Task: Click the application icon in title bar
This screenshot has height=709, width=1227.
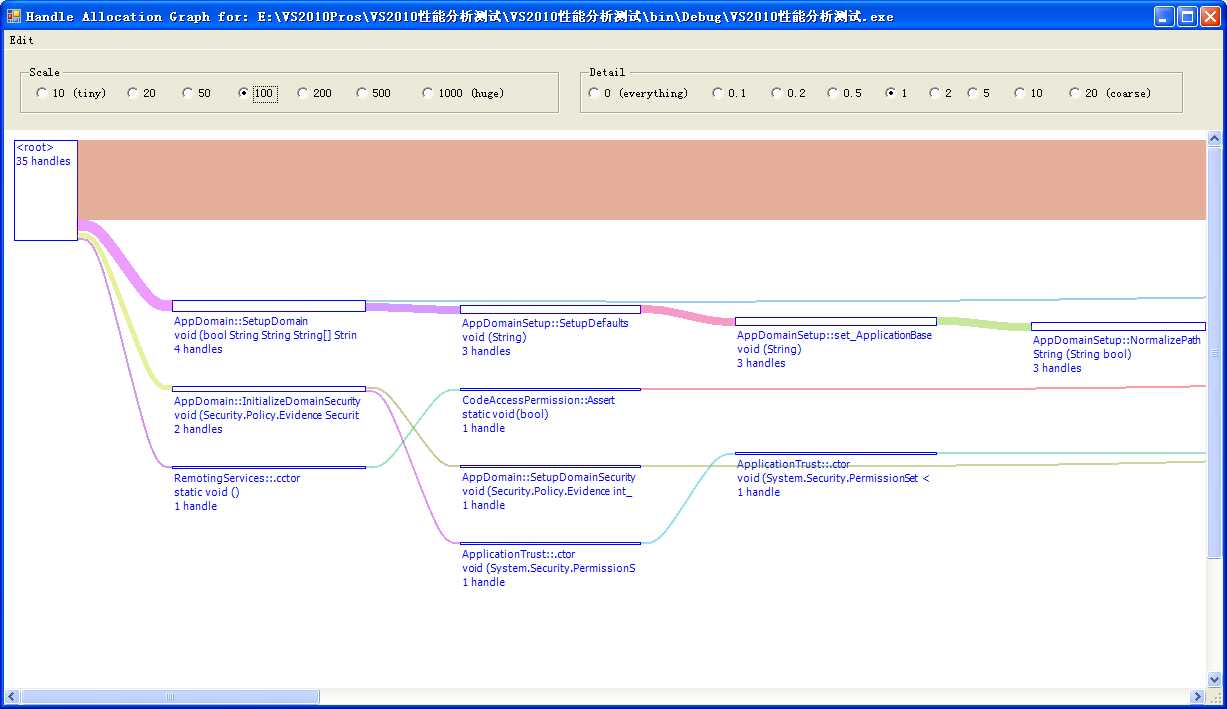Action: 14,16
